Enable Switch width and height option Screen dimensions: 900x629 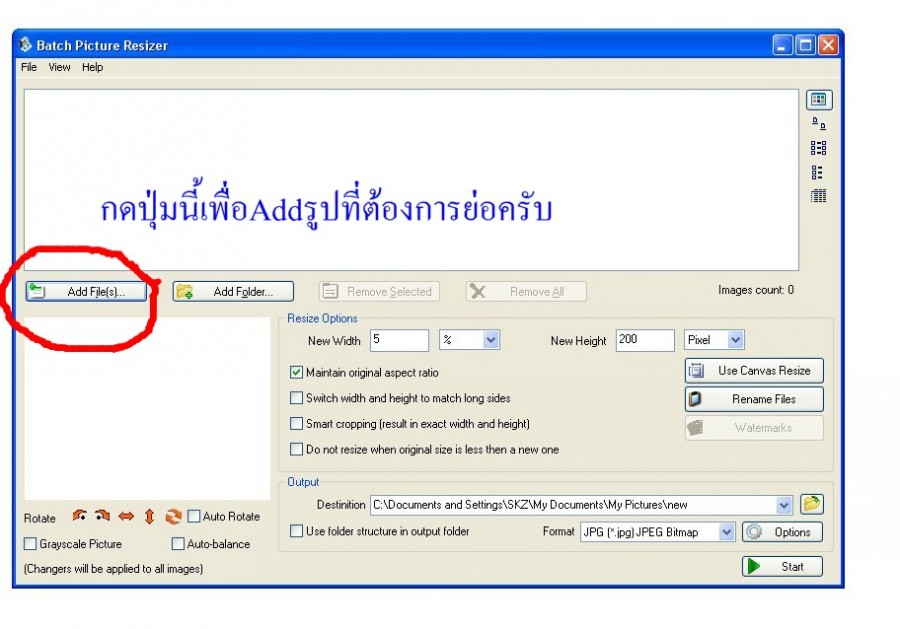pyautogui.click(x=296, y=398)
